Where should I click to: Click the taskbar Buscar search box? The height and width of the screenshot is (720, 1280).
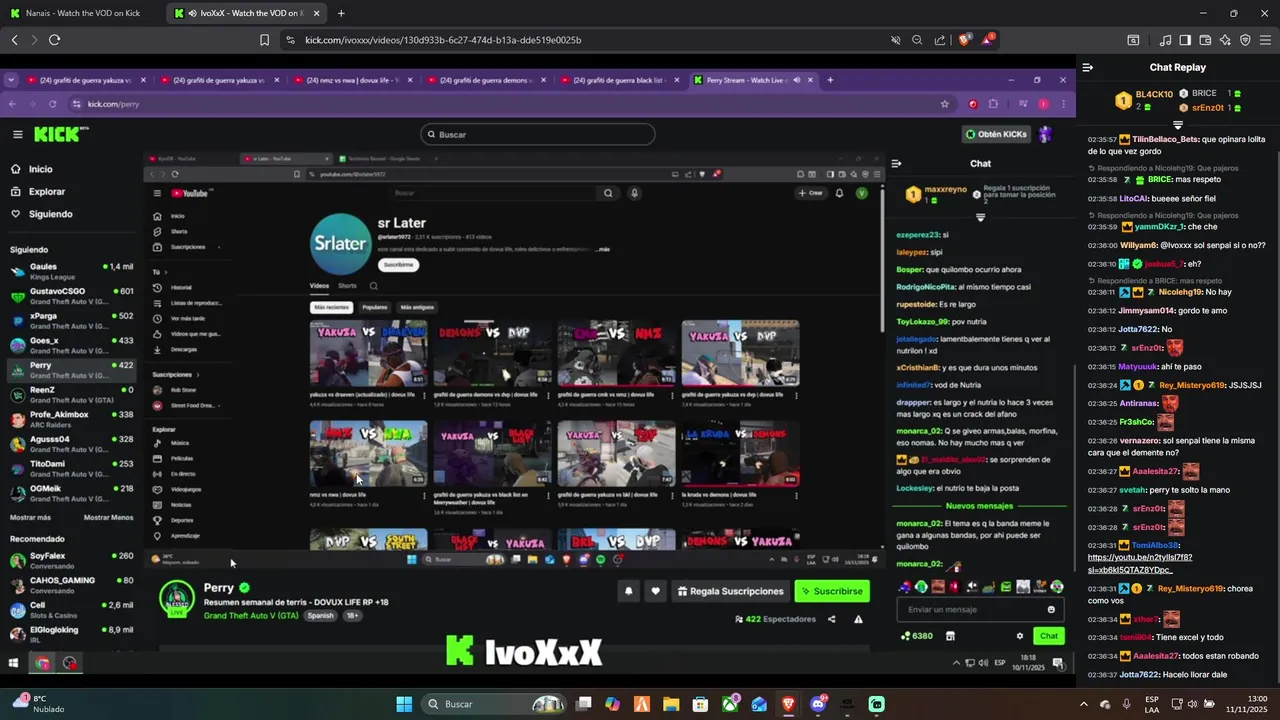click(x=495, y=704)
